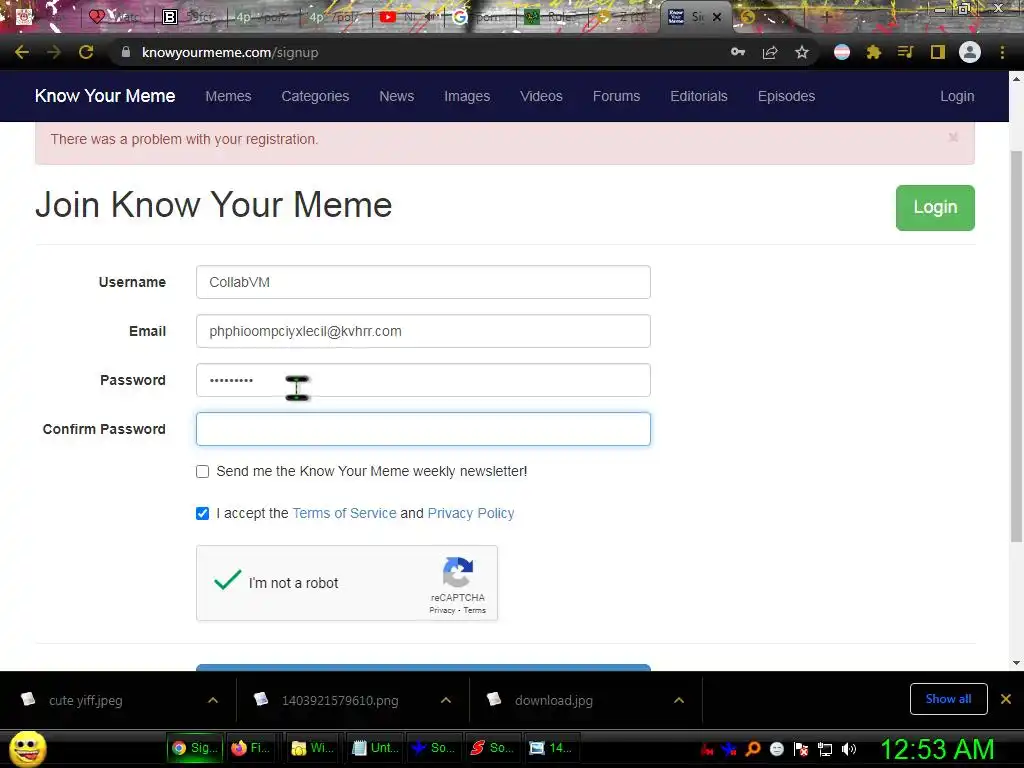
Task: Open the Forums nav item
Action: click(x=616, y=96)
